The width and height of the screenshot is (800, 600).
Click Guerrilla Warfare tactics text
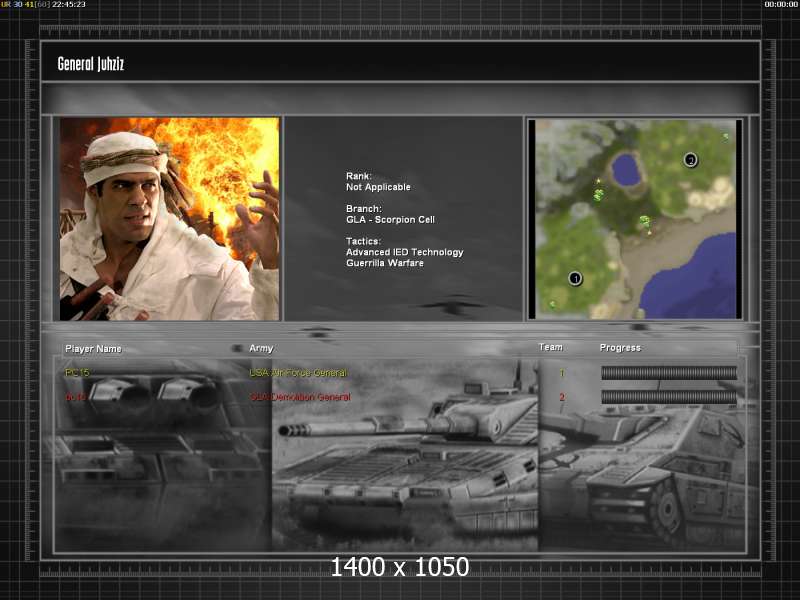(385, 263)
